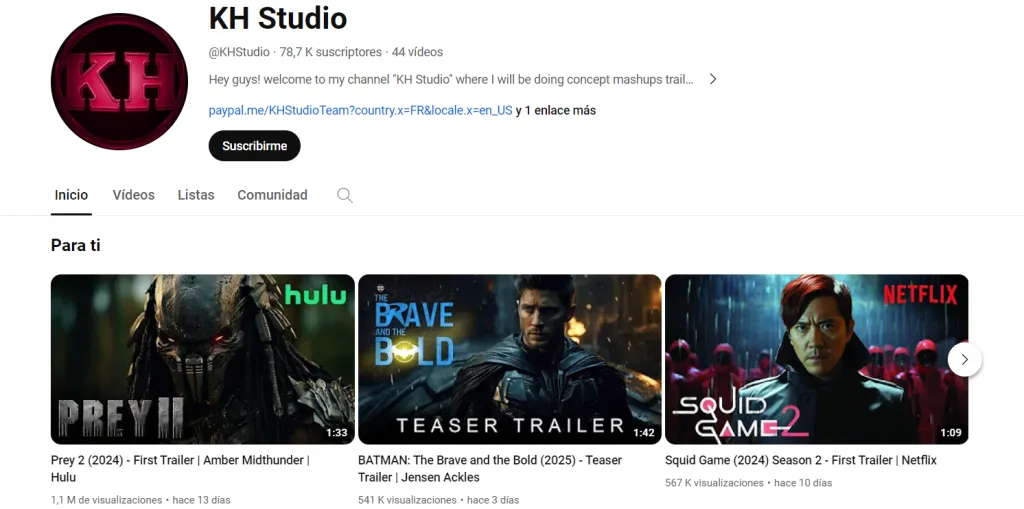
Task: Open the Squid Game 2 thumbnail
Action: click(816, 359)
